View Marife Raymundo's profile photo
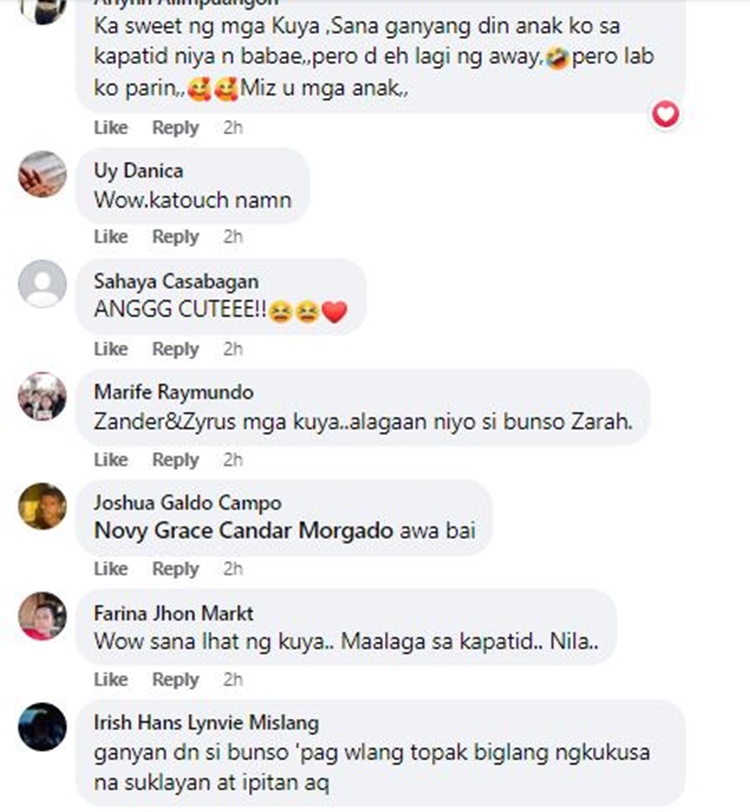This screenshot has height=812, width=750. 42,396
